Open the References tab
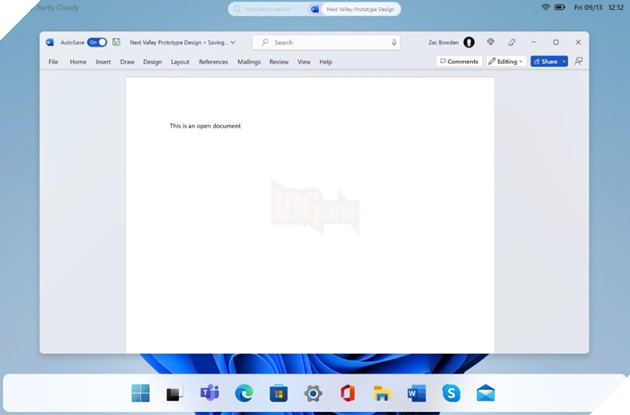 pos(213,62)
